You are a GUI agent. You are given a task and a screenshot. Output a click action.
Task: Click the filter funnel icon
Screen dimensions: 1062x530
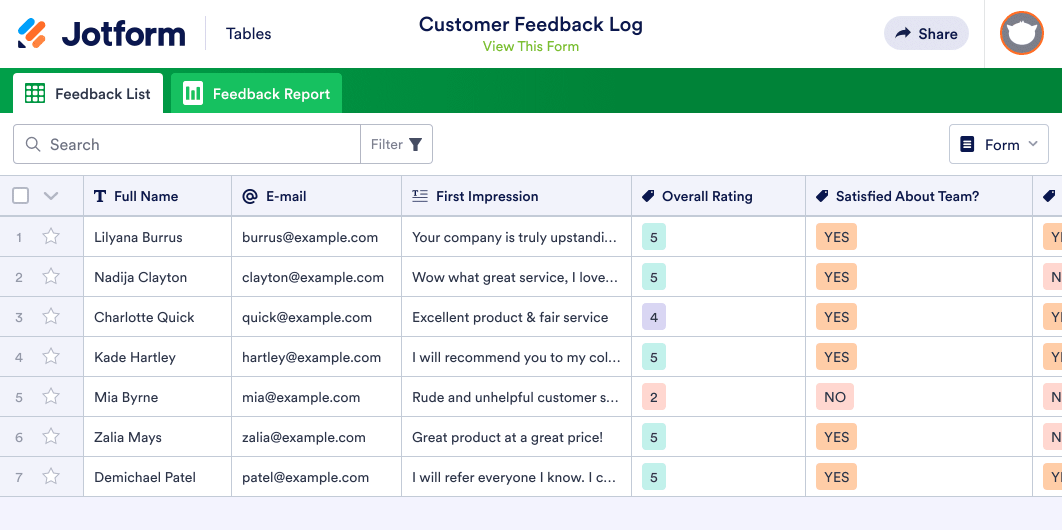point(415,144)
